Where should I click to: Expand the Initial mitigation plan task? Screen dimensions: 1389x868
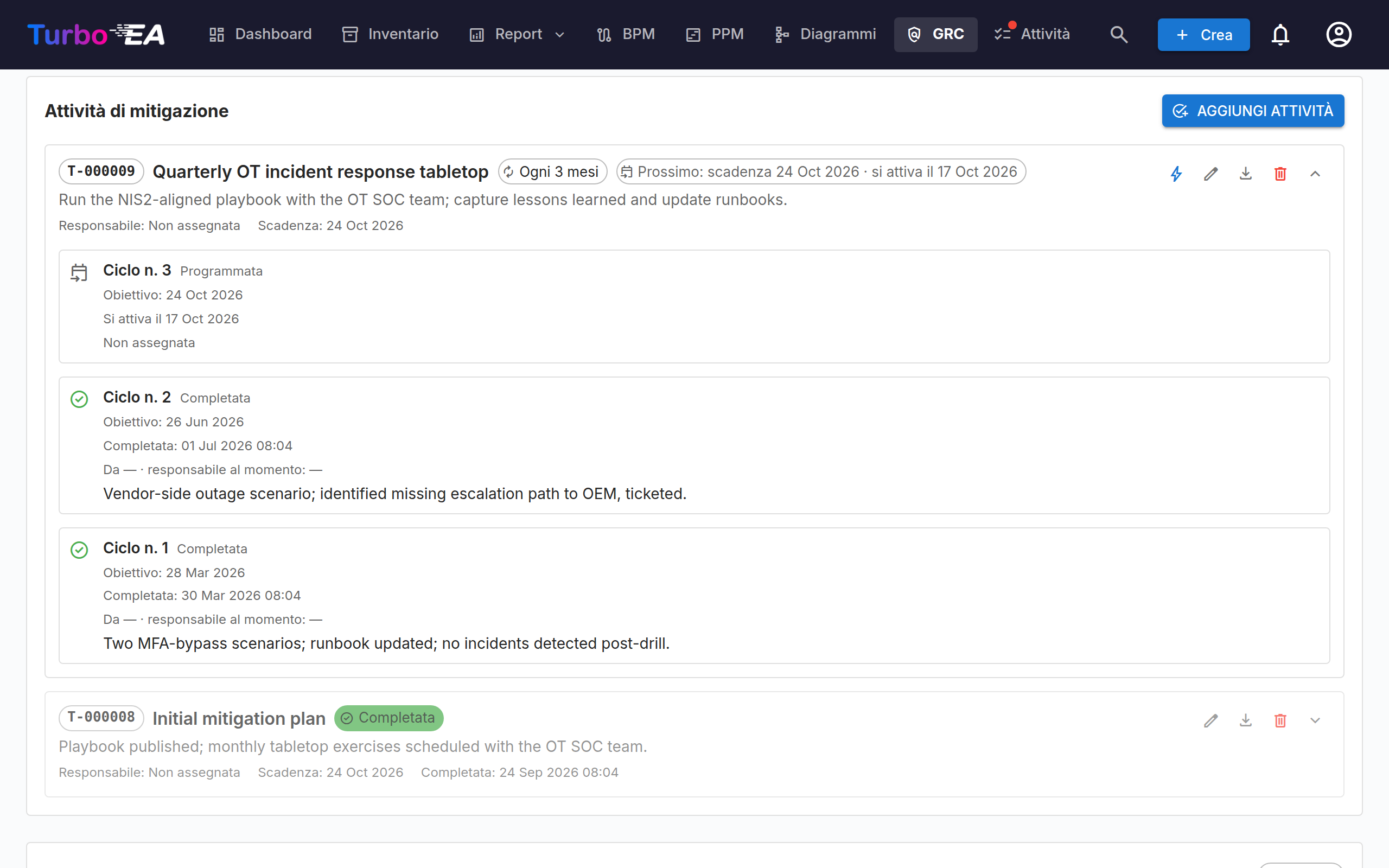(1315, 720)
